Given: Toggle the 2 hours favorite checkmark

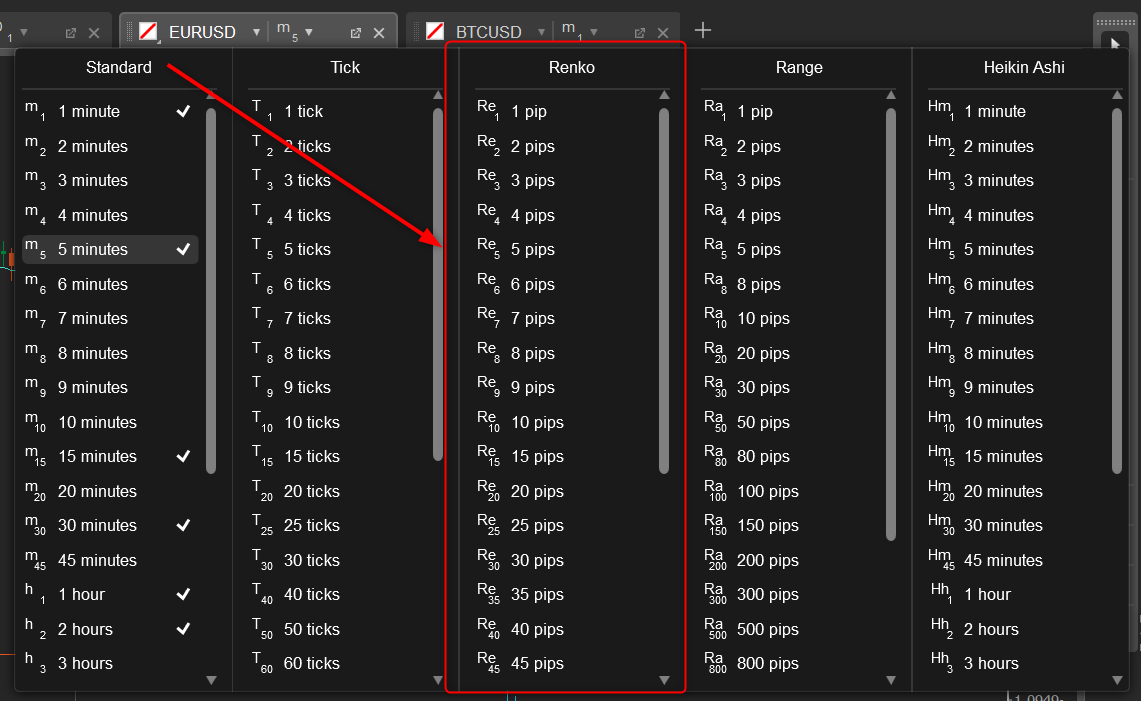Looking at the screenshot, I should 183,629.
